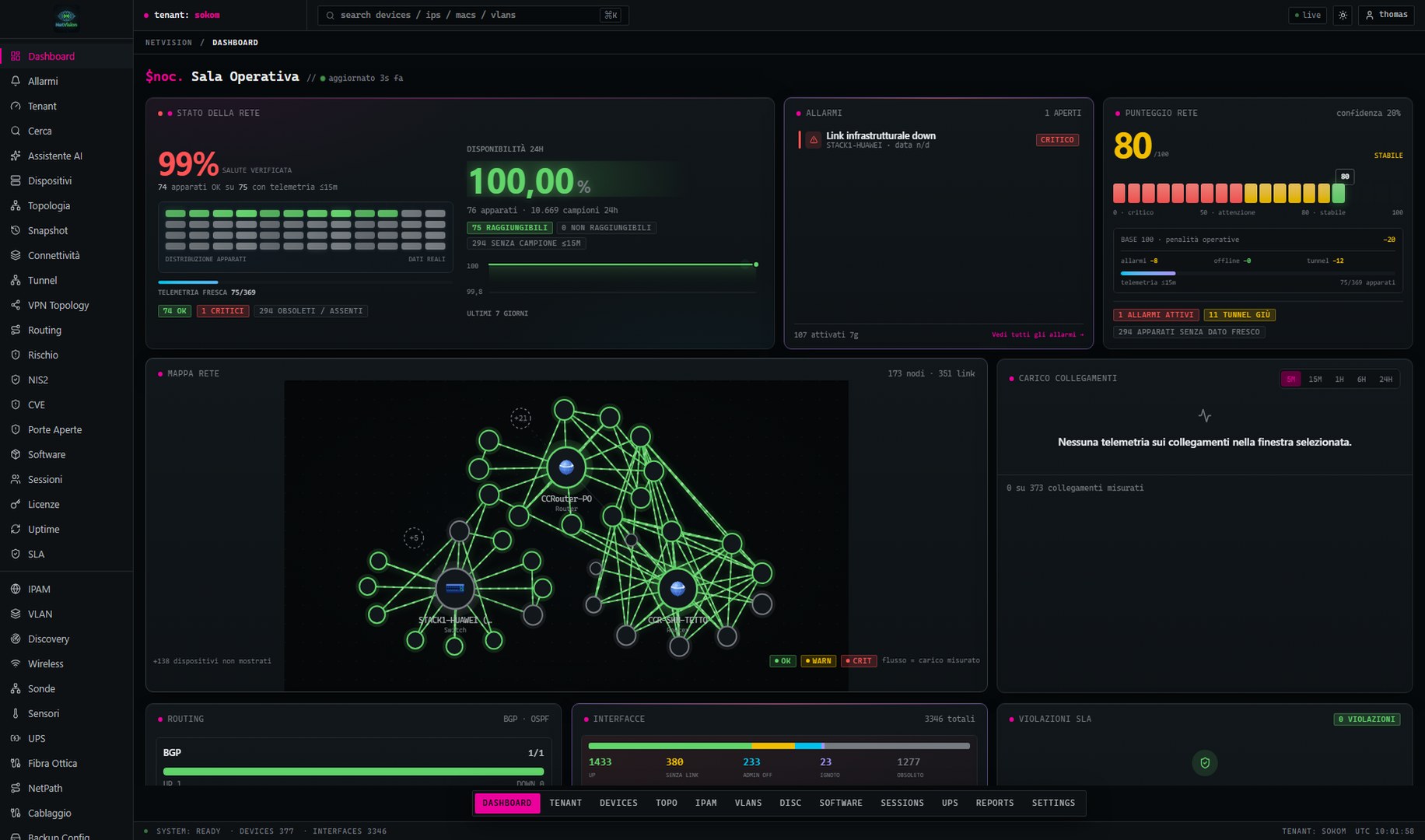Select the CVE shield icon

point(16,404)
